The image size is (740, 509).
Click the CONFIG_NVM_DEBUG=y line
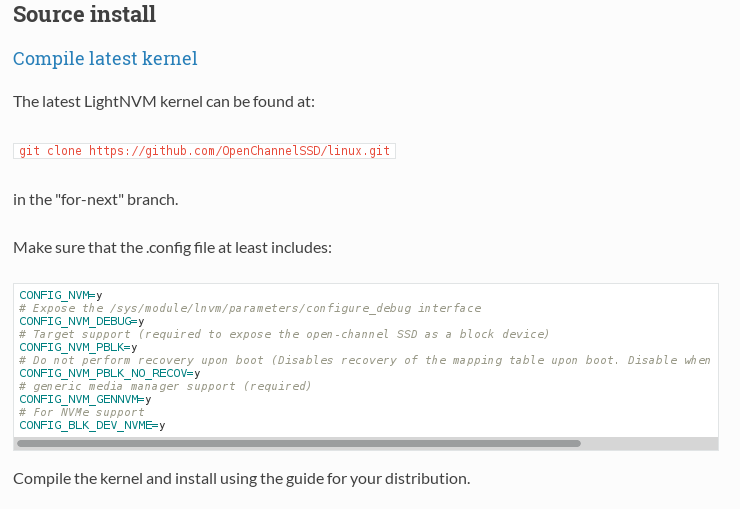[x=82, y=321]
